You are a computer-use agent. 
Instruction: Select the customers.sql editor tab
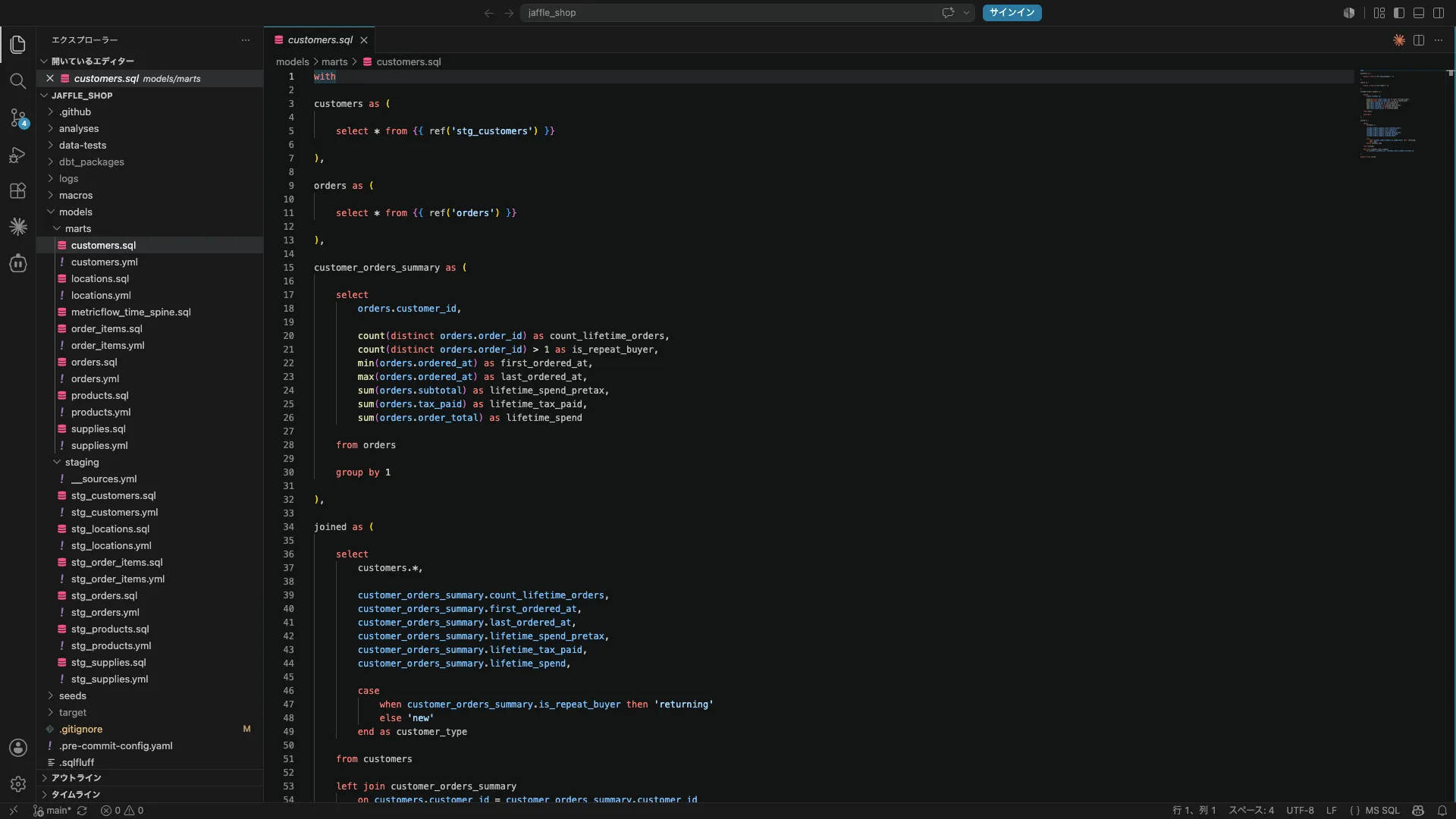pos(319,40)
